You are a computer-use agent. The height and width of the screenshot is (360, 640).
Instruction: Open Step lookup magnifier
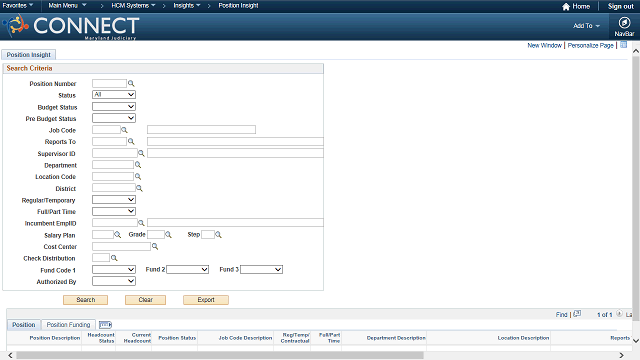click(218, 235)
